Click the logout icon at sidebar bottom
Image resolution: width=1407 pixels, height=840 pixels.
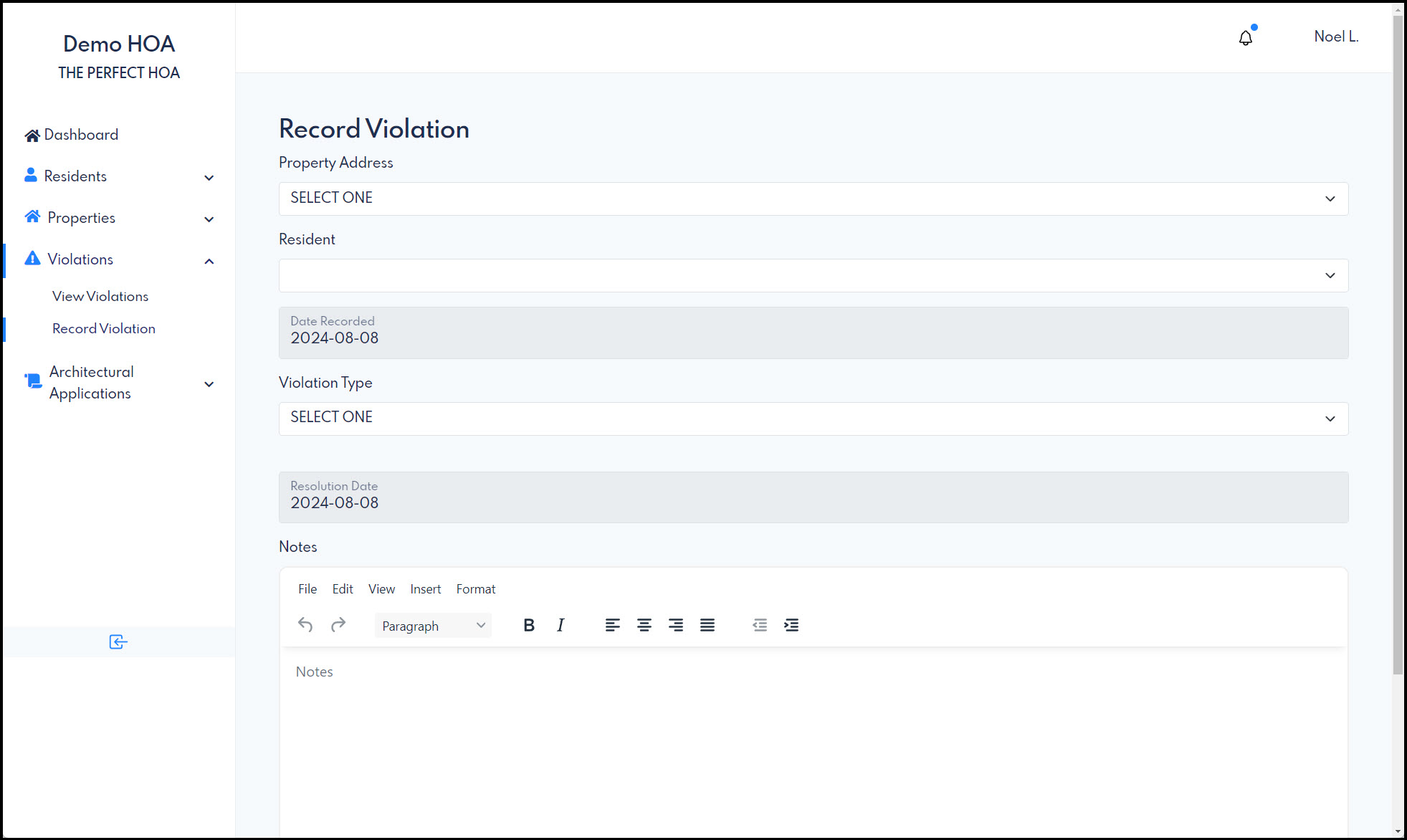click(x=118, y=641)
